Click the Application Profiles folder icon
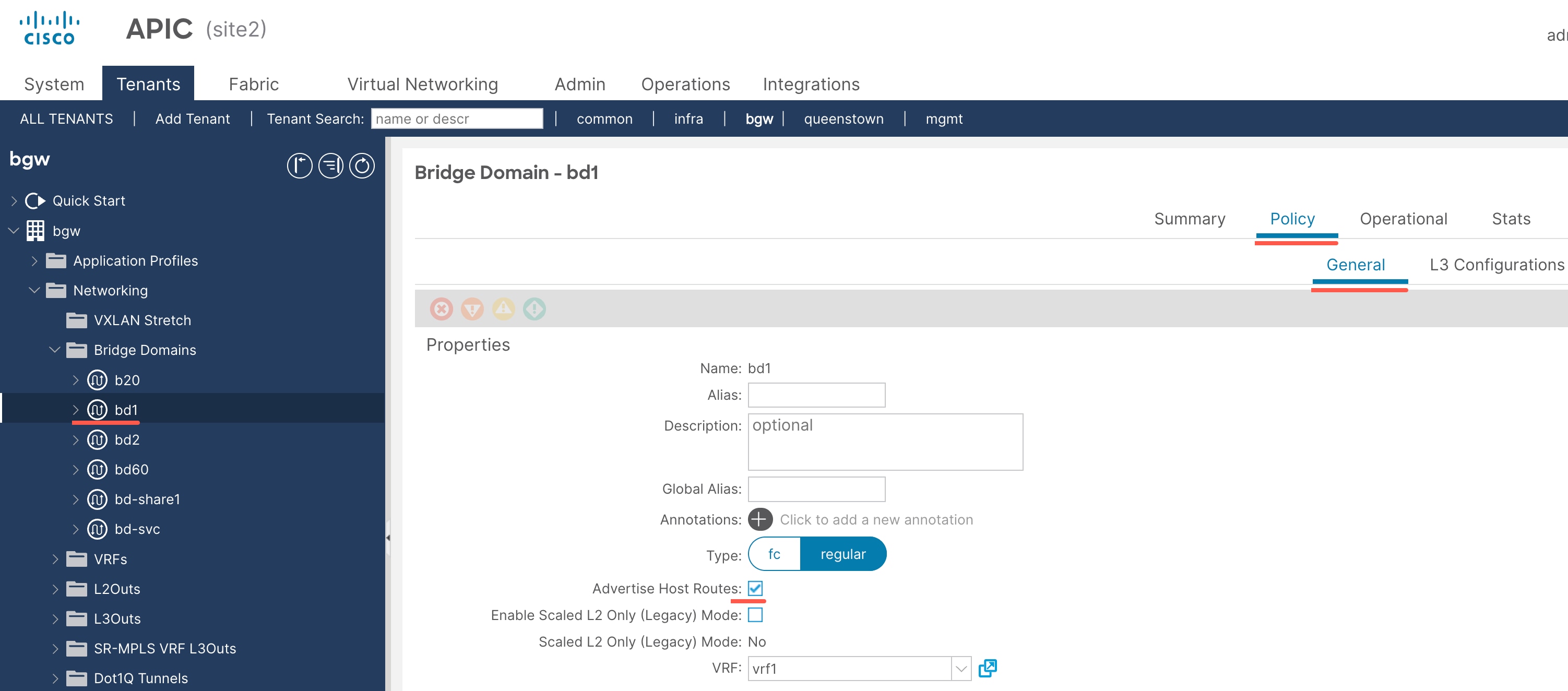The image size is (1568, 691). (x=56, y=260)
